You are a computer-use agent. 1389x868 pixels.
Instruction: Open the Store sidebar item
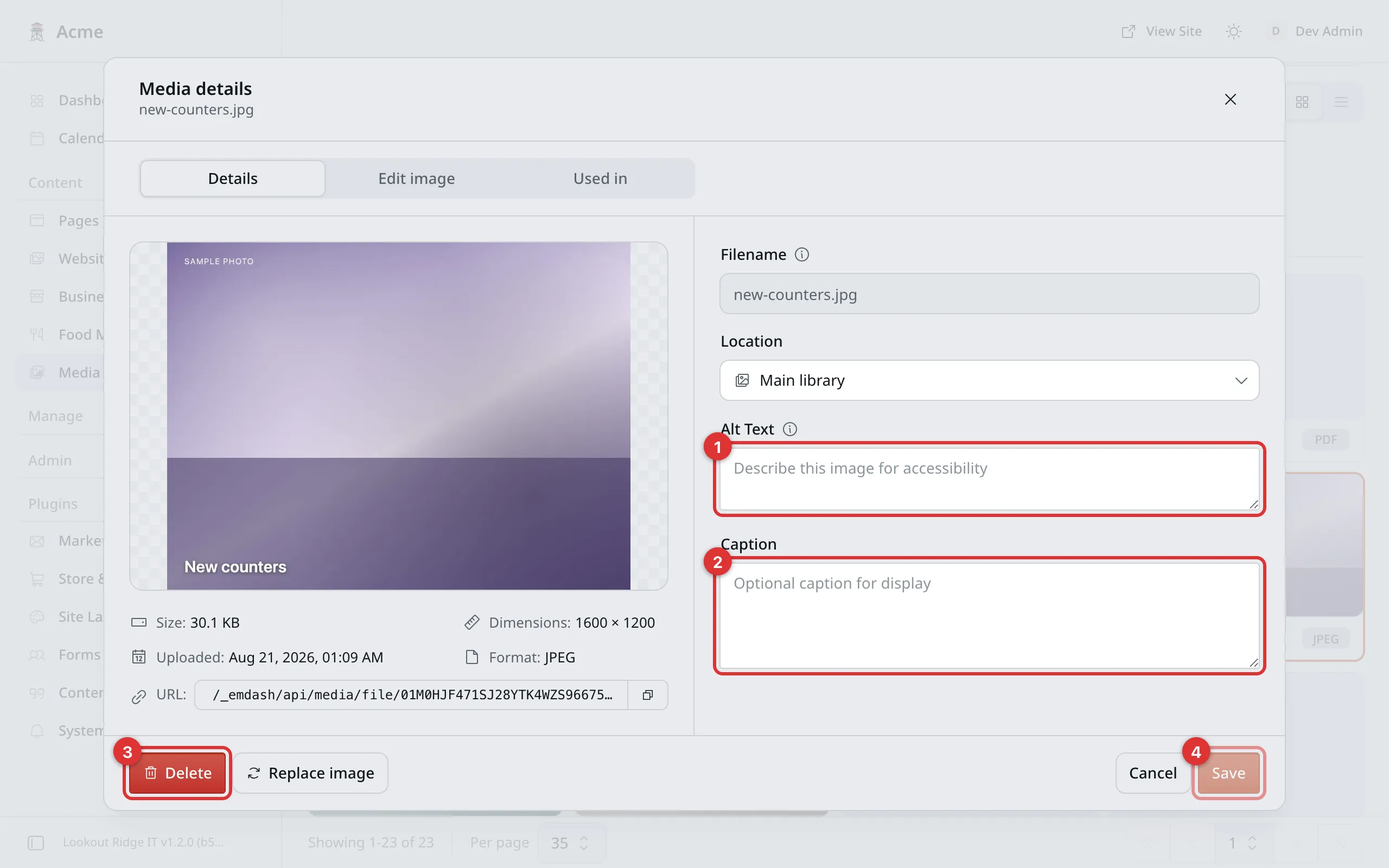[61, 579]
